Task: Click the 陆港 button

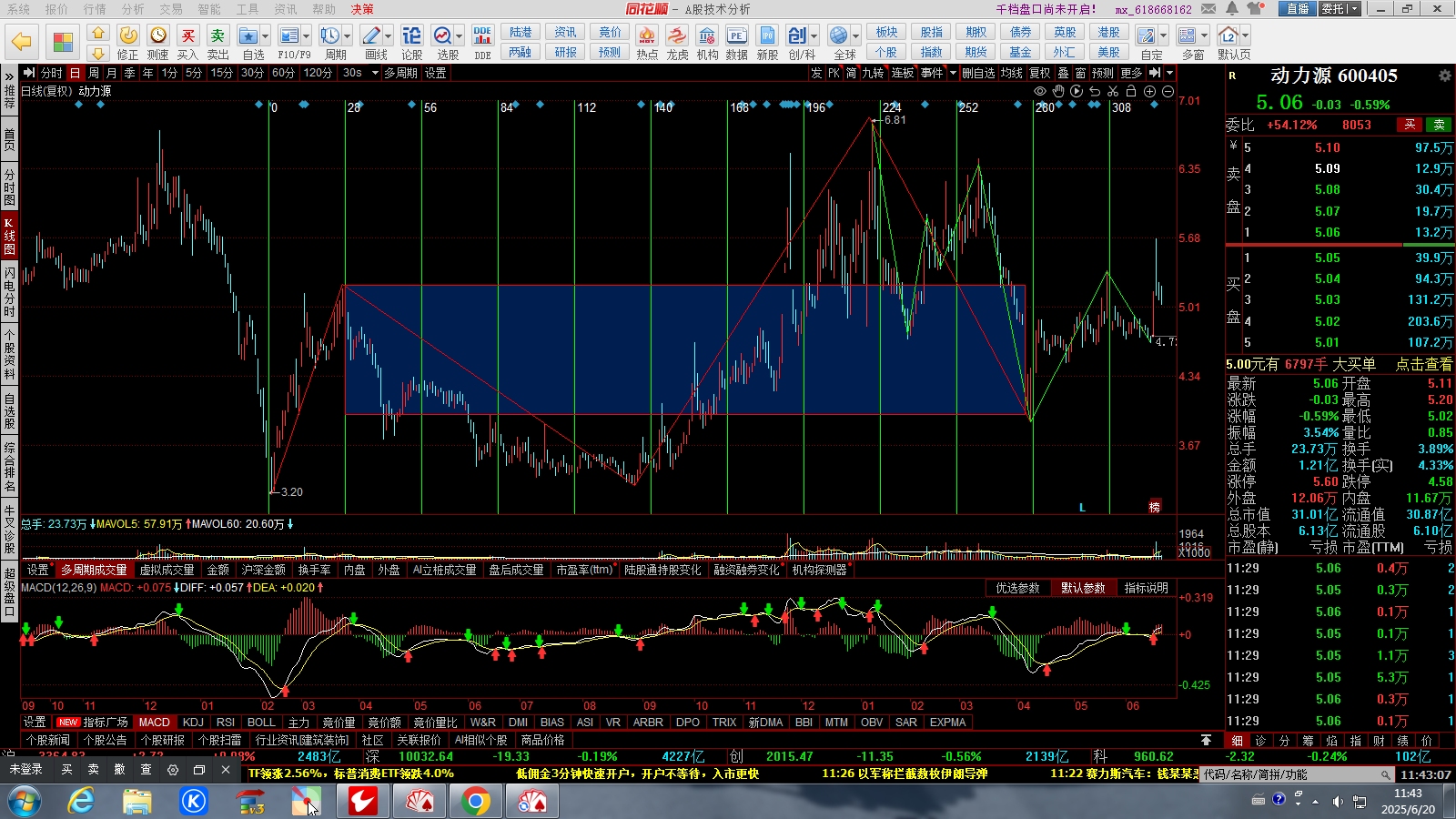Action: (x=521, y=32)
